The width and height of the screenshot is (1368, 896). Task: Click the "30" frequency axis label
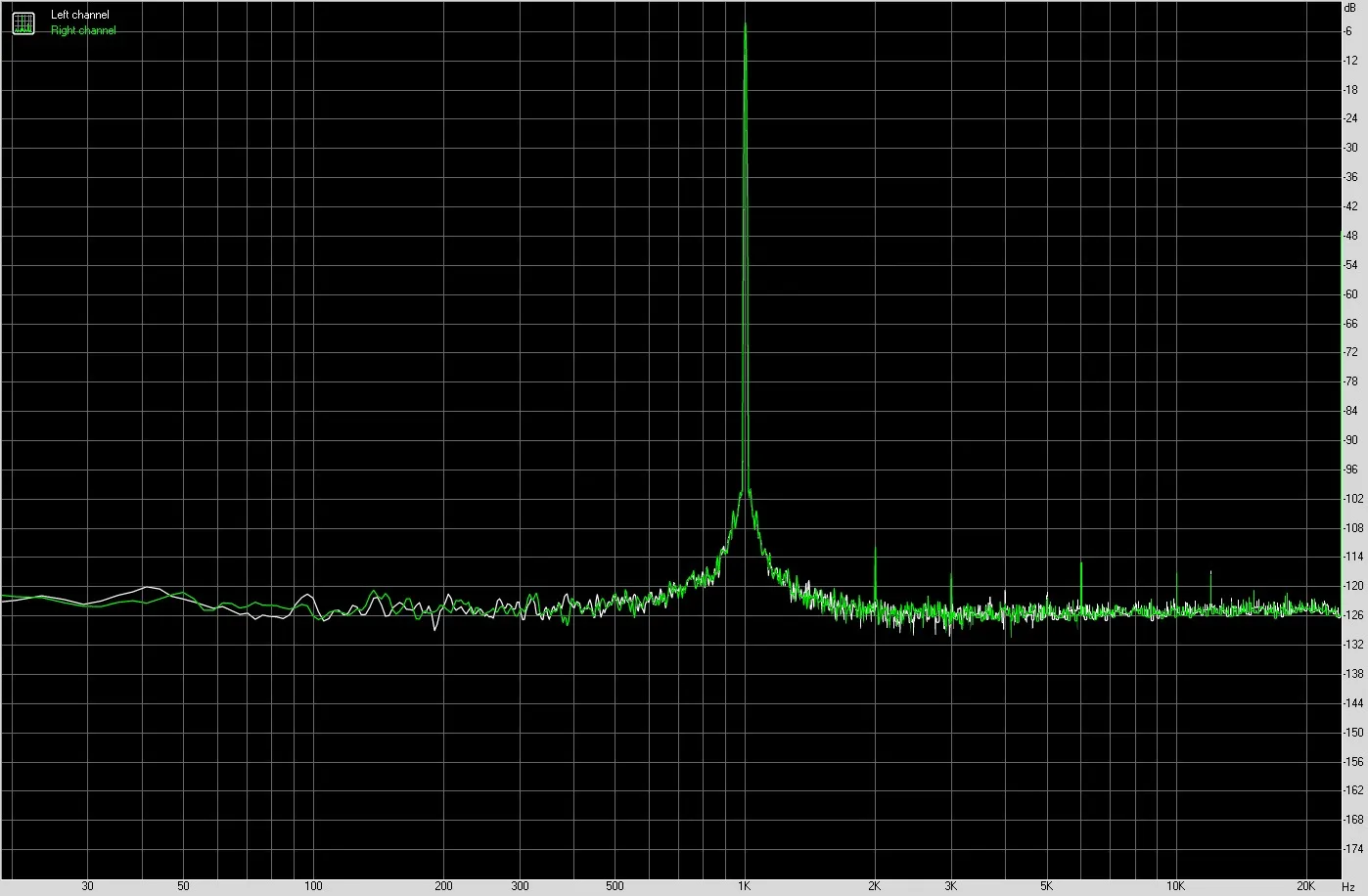pyautogui.click(x=88, y=886)
